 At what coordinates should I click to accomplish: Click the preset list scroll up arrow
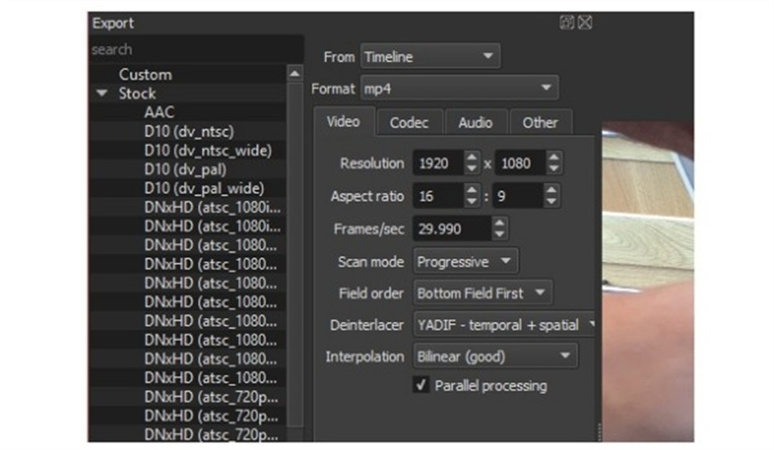click(x=294, y=74)
